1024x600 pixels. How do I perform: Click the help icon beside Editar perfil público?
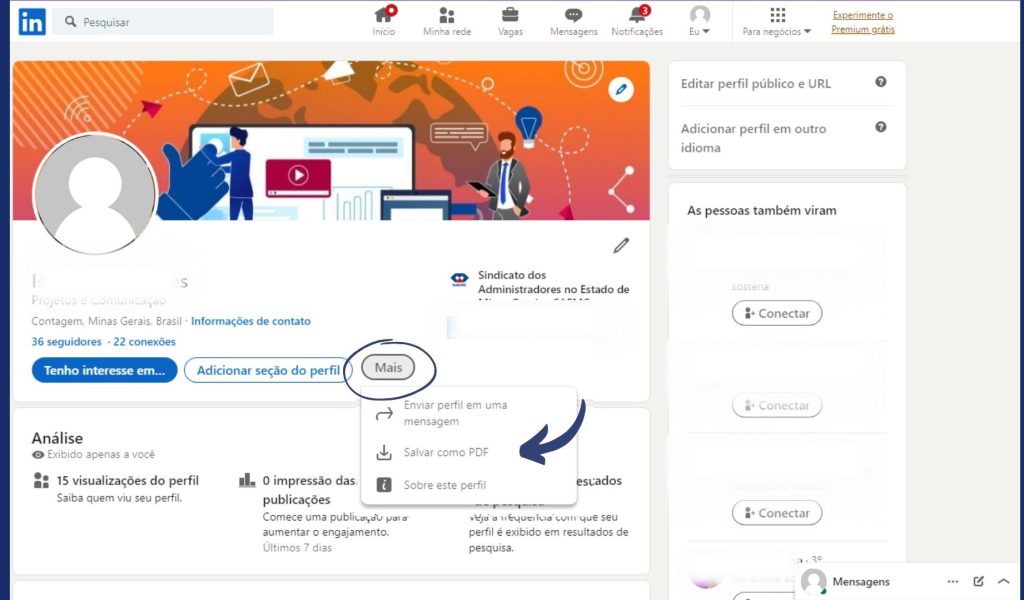point(881,84)
